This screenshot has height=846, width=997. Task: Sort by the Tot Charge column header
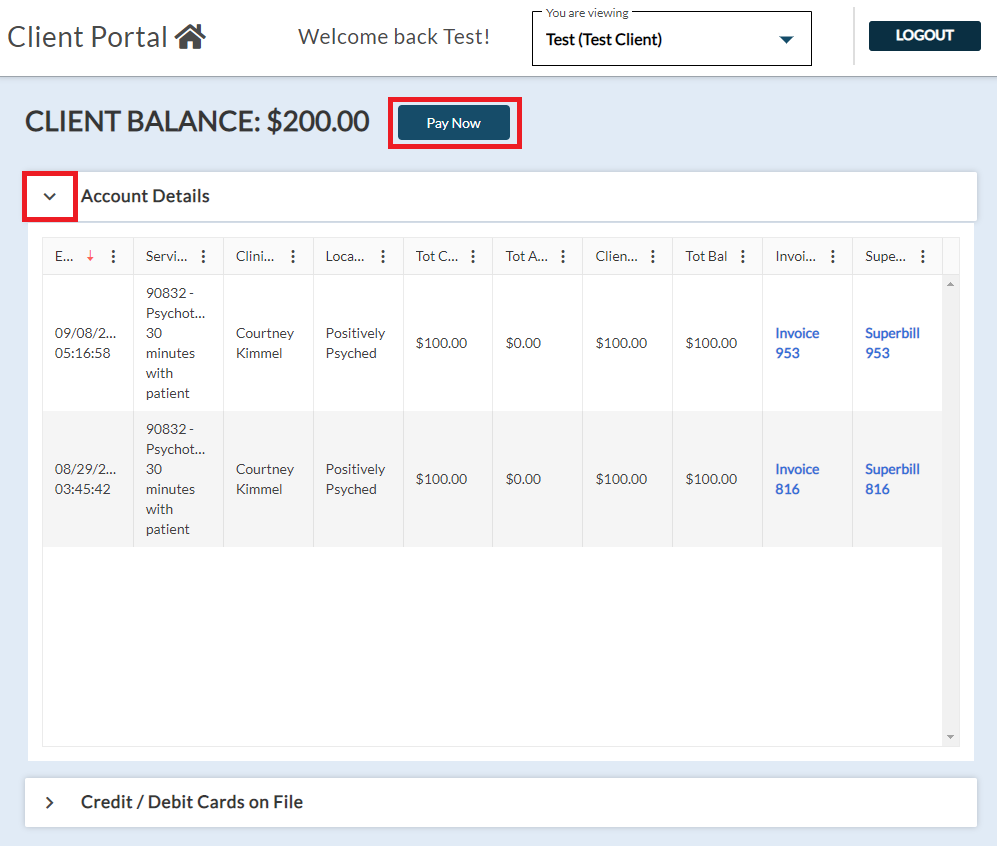(x=436, y=257)
